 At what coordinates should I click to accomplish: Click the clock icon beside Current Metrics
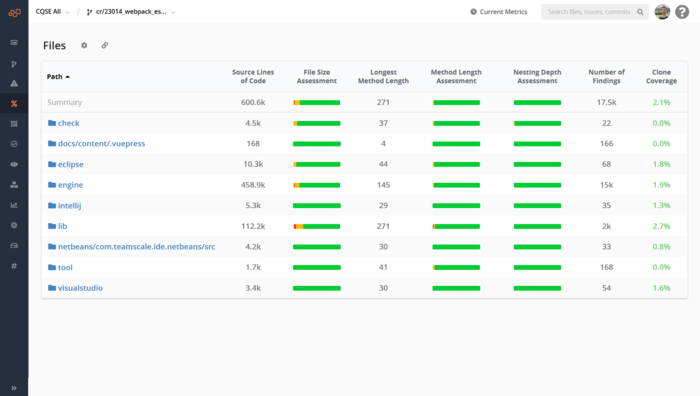coord(473,12)
